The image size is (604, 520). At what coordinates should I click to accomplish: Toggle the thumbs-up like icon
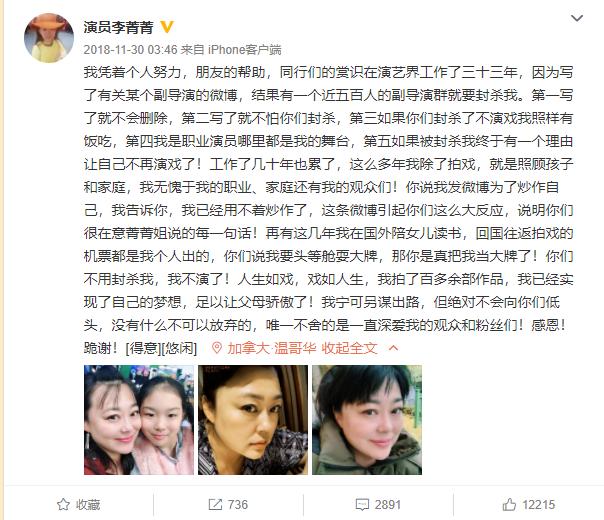click(509, 504)
